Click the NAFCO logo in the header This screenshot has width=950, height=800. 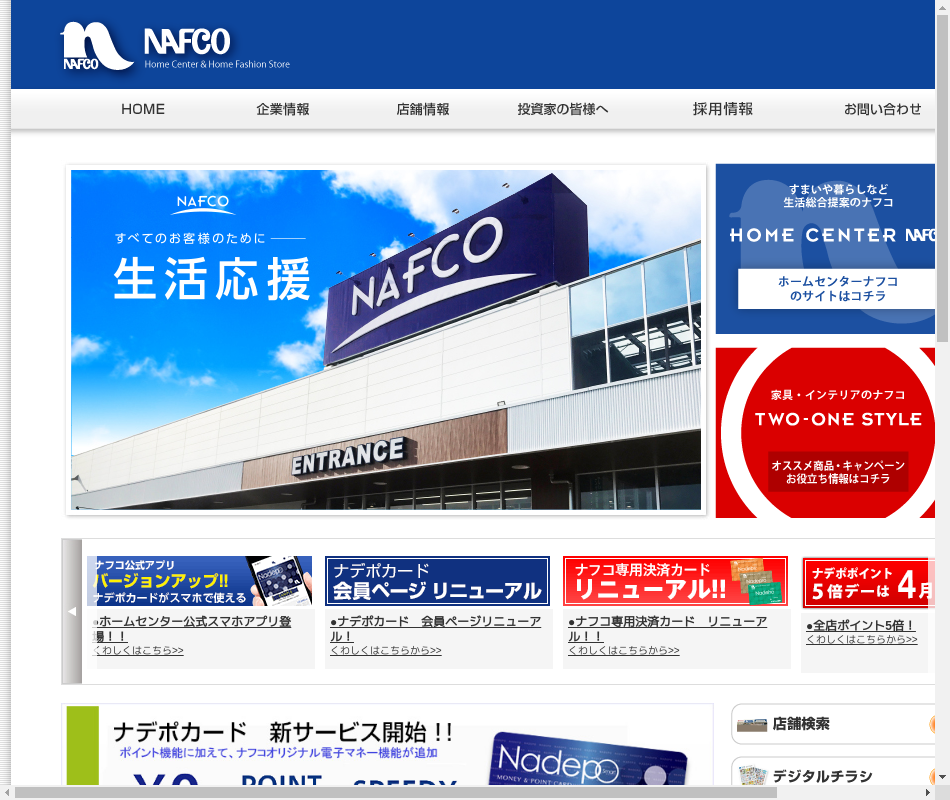point(175,46)
